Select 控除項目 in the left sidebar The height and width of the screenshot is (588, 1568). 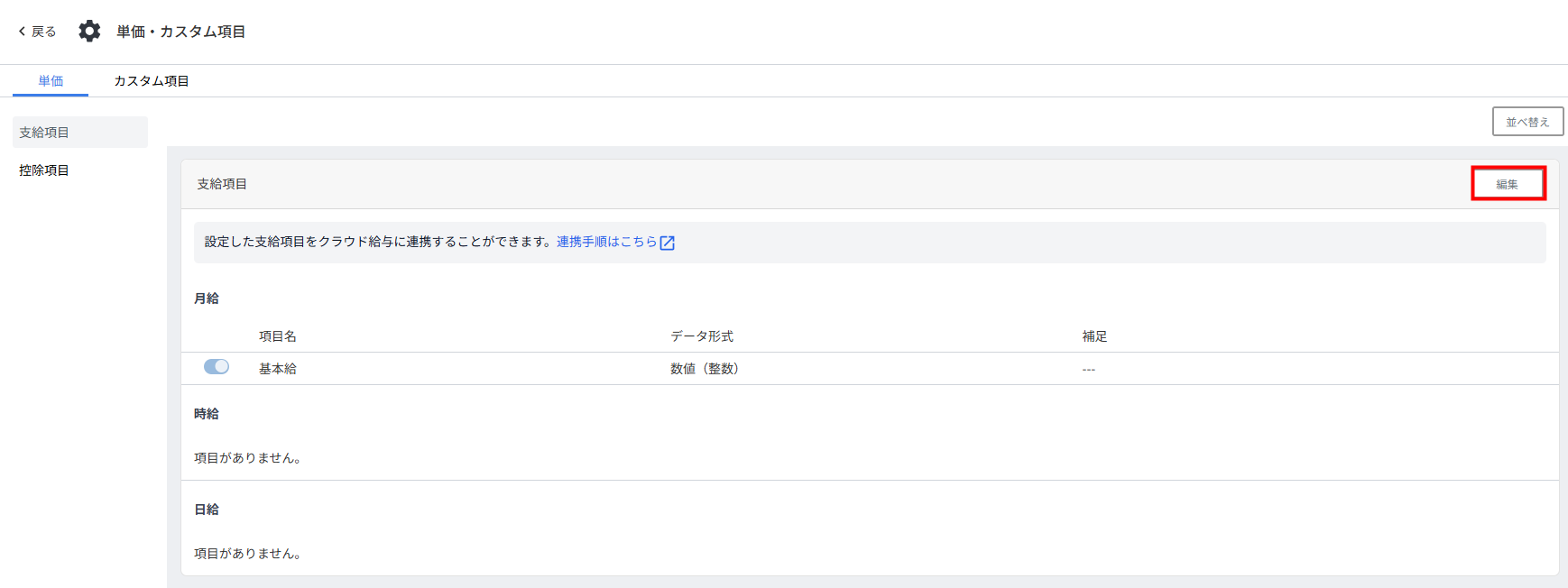tap(44, 170)
